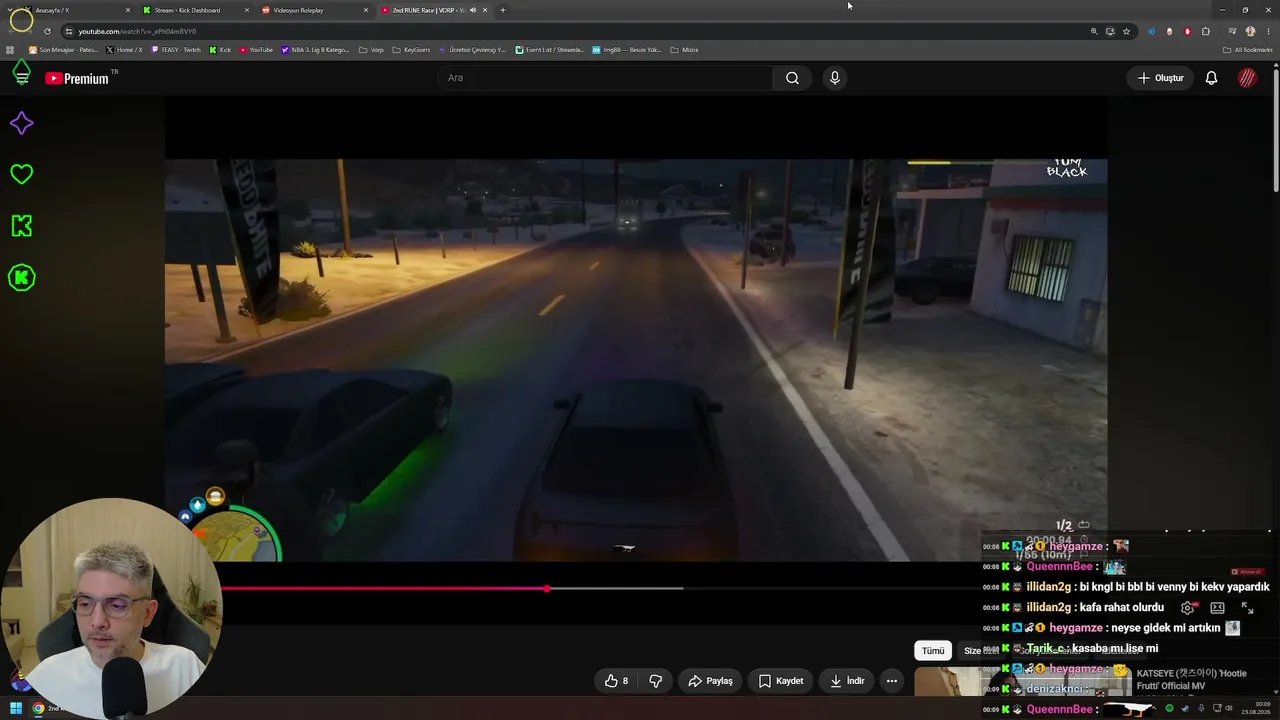The width and height of the screenshot is (1280, 720).
Task: Open Chrome profile avatar
Action: [1250, 31]
